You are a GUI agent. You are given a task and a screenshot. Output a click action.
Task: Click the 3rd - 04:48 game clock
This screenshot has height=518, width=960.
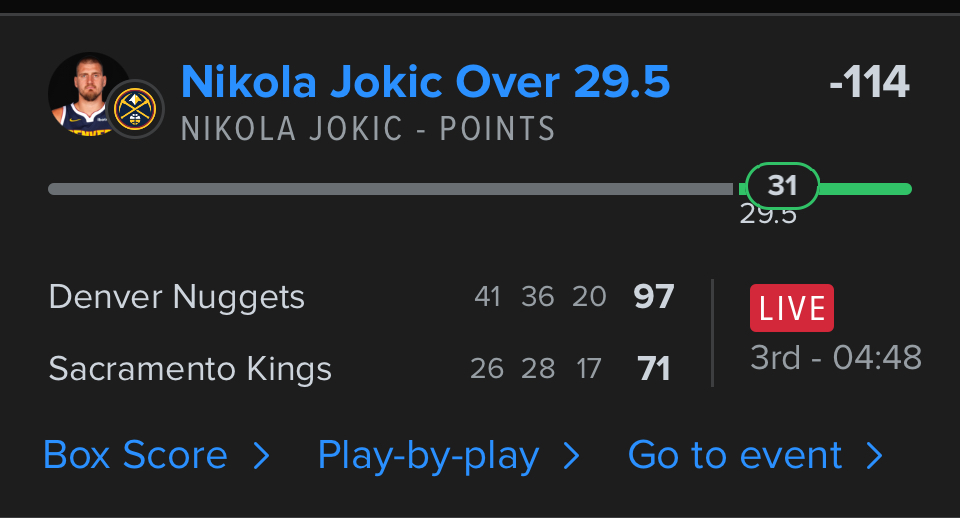pyautogui.click(x=836, y=357)
